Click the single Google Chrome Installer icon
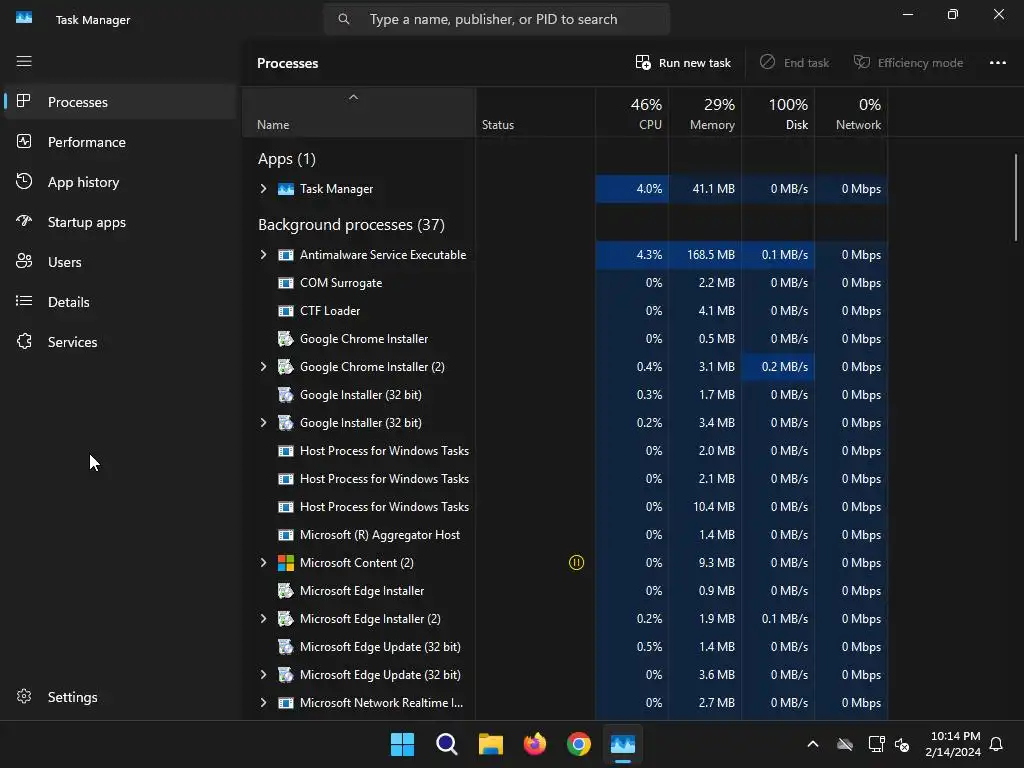This screenshot has height=768, width=1024. pos(286,339)
